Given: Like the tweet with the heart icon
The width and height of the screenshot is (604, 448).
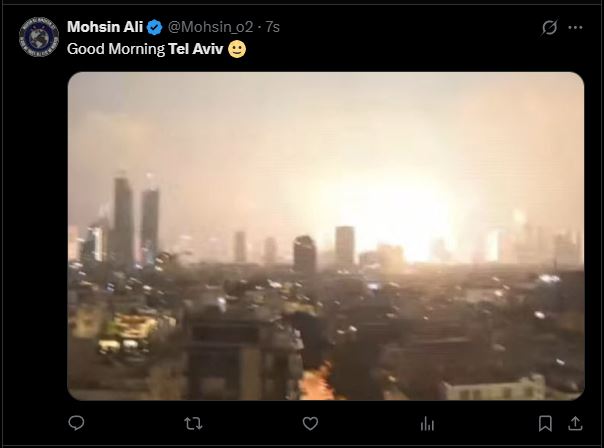Looking at the screenshot, I should 310,424.
